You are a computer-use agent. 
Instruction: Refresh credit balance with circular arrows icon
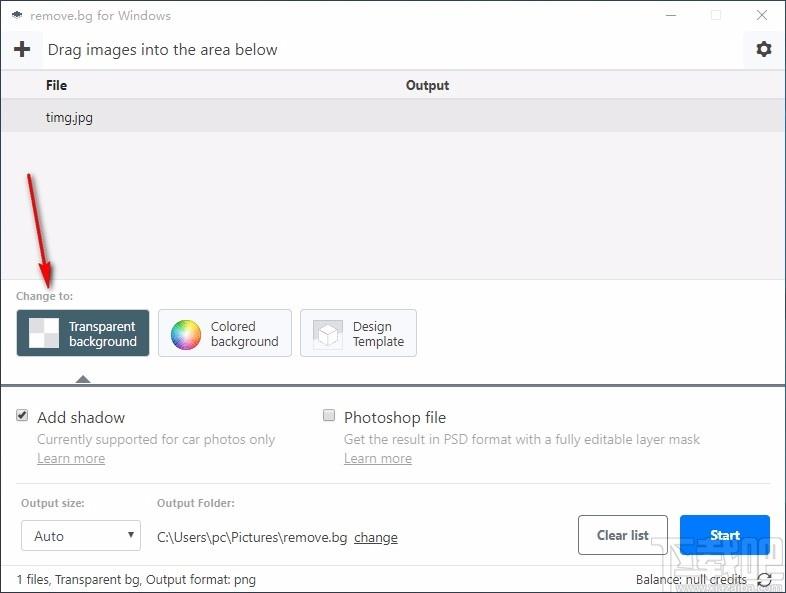coord(764,580)
